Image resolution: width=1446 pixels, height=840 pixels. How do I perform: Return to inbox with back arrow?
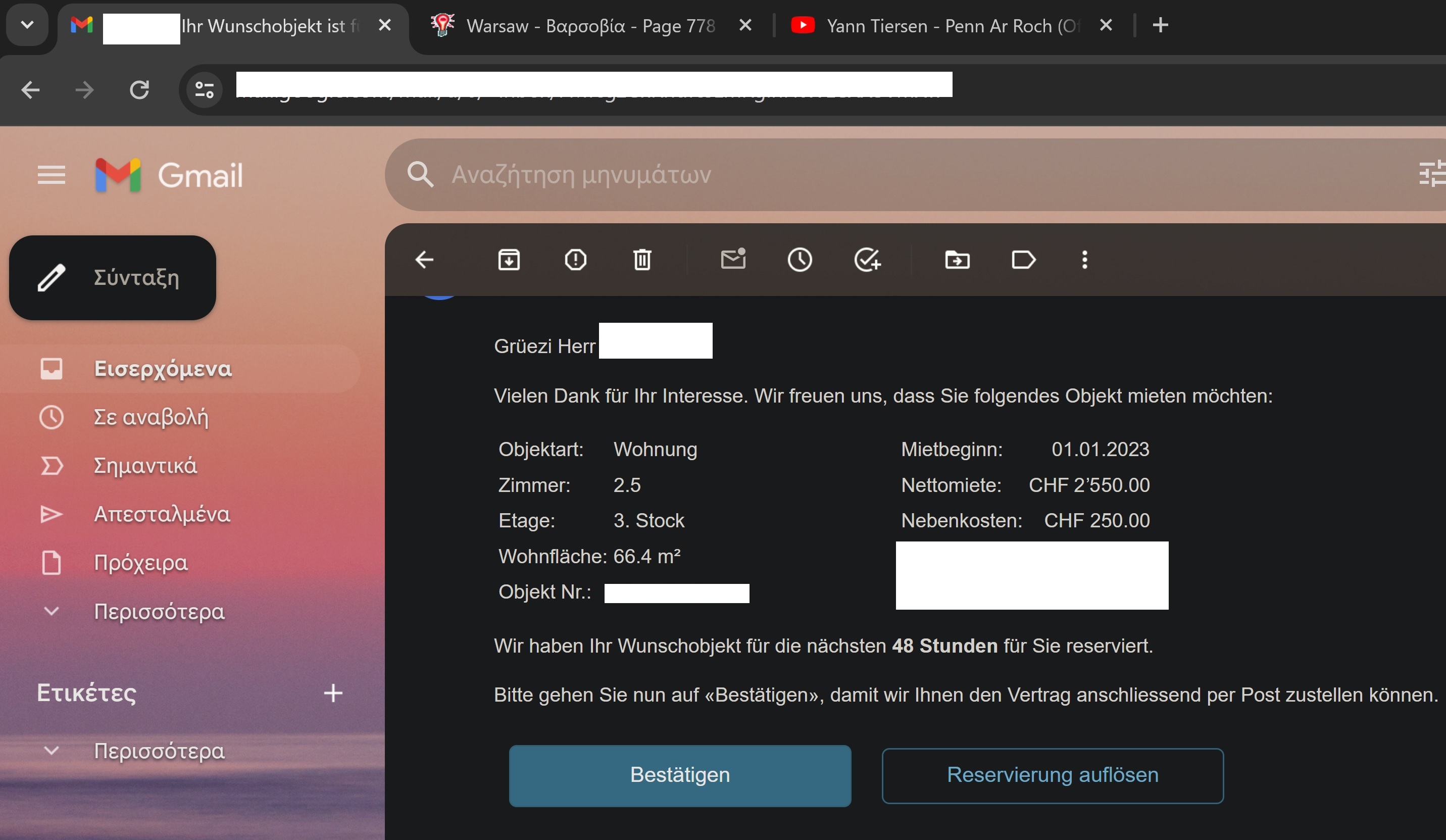point(425,260)
